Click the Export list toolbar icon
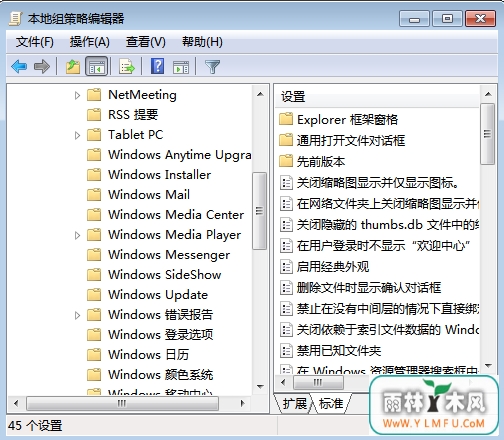This screenshot has height=440, width=504. 127,66
